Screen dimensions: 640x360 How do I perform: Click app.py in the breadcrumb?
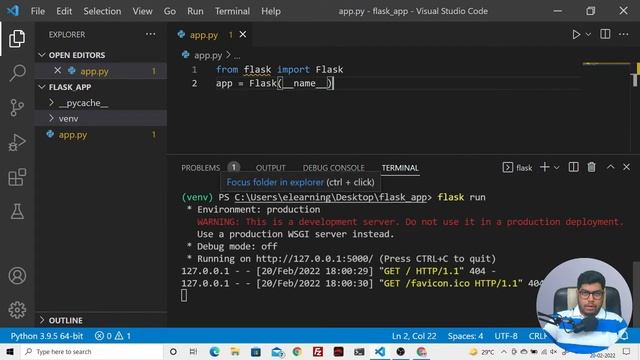coord(208,55)
